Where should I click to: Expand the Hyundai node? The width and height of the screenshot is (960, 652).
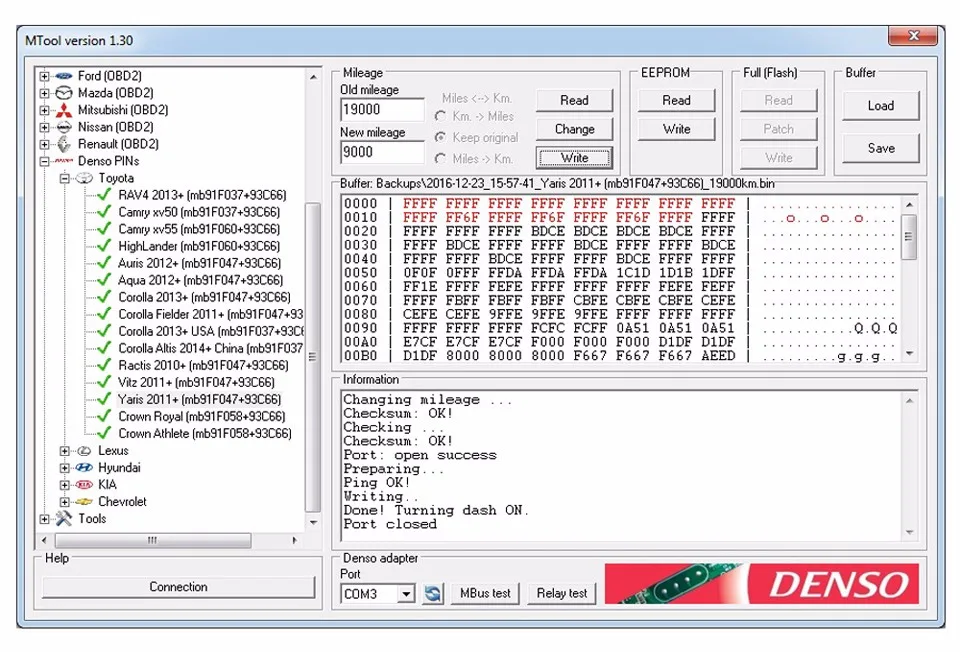(65, 468)
